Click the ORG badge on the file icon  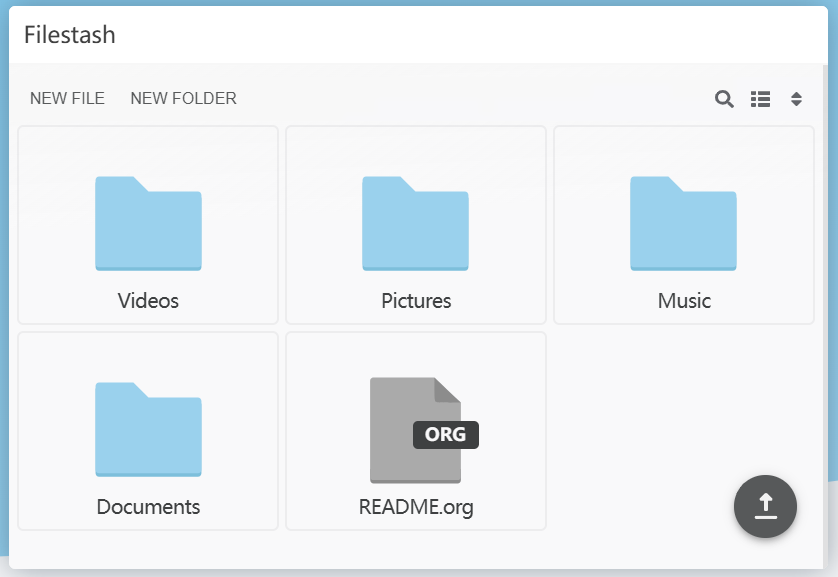pyautogui.click(x=446, y=435)
